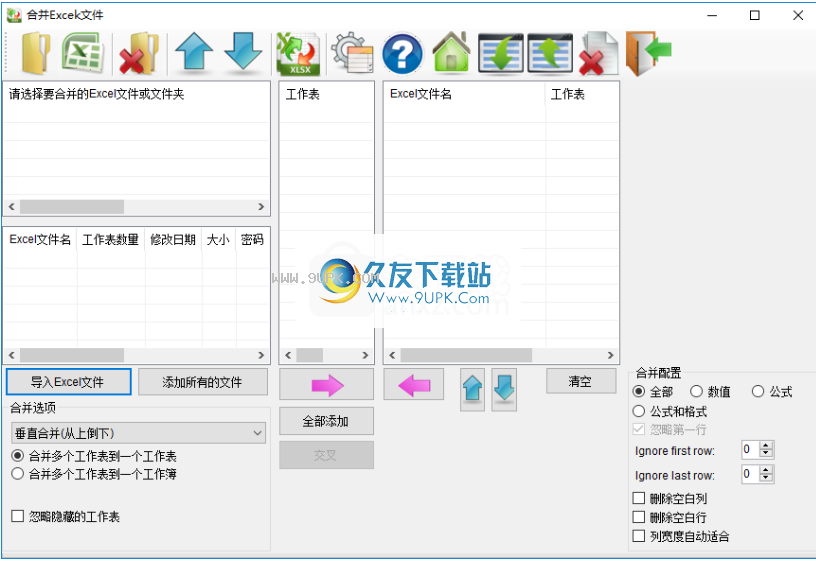Image resolution: width=816 pixels, height=562 pixels.
Task: Go to homepage green house icon
Action: tap(451, 52)
